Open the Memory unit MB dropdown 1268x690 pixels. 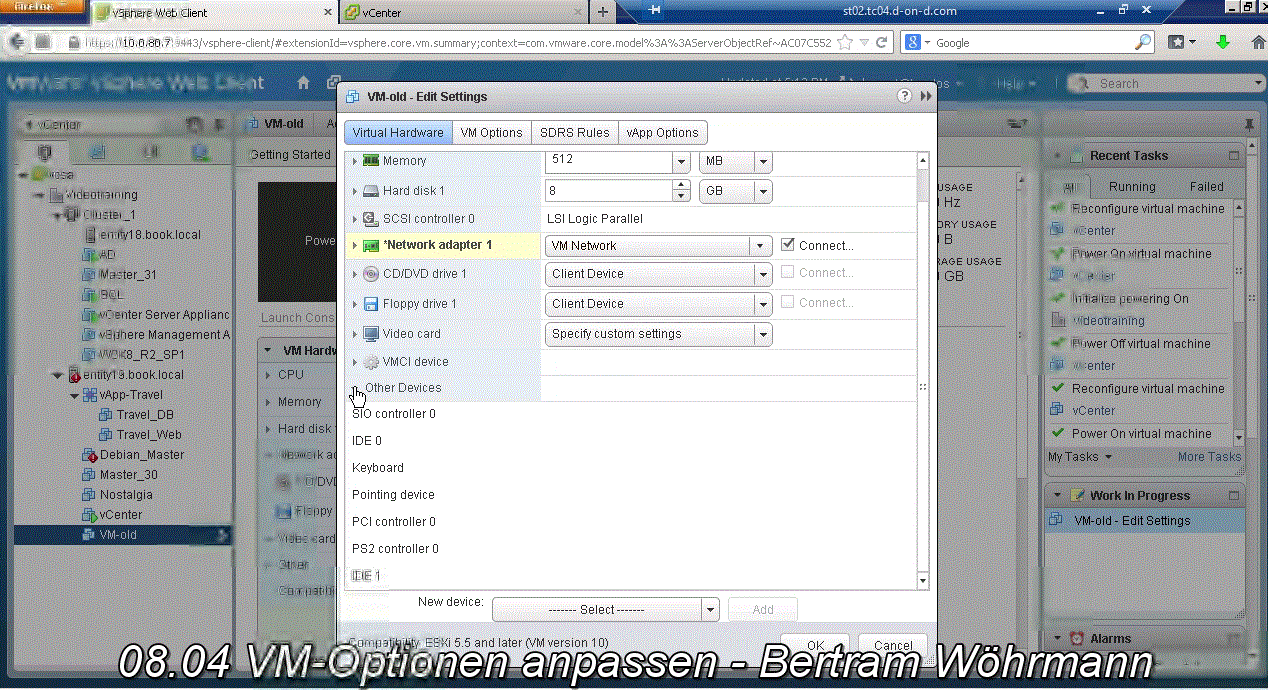click(x=763, y=161)
